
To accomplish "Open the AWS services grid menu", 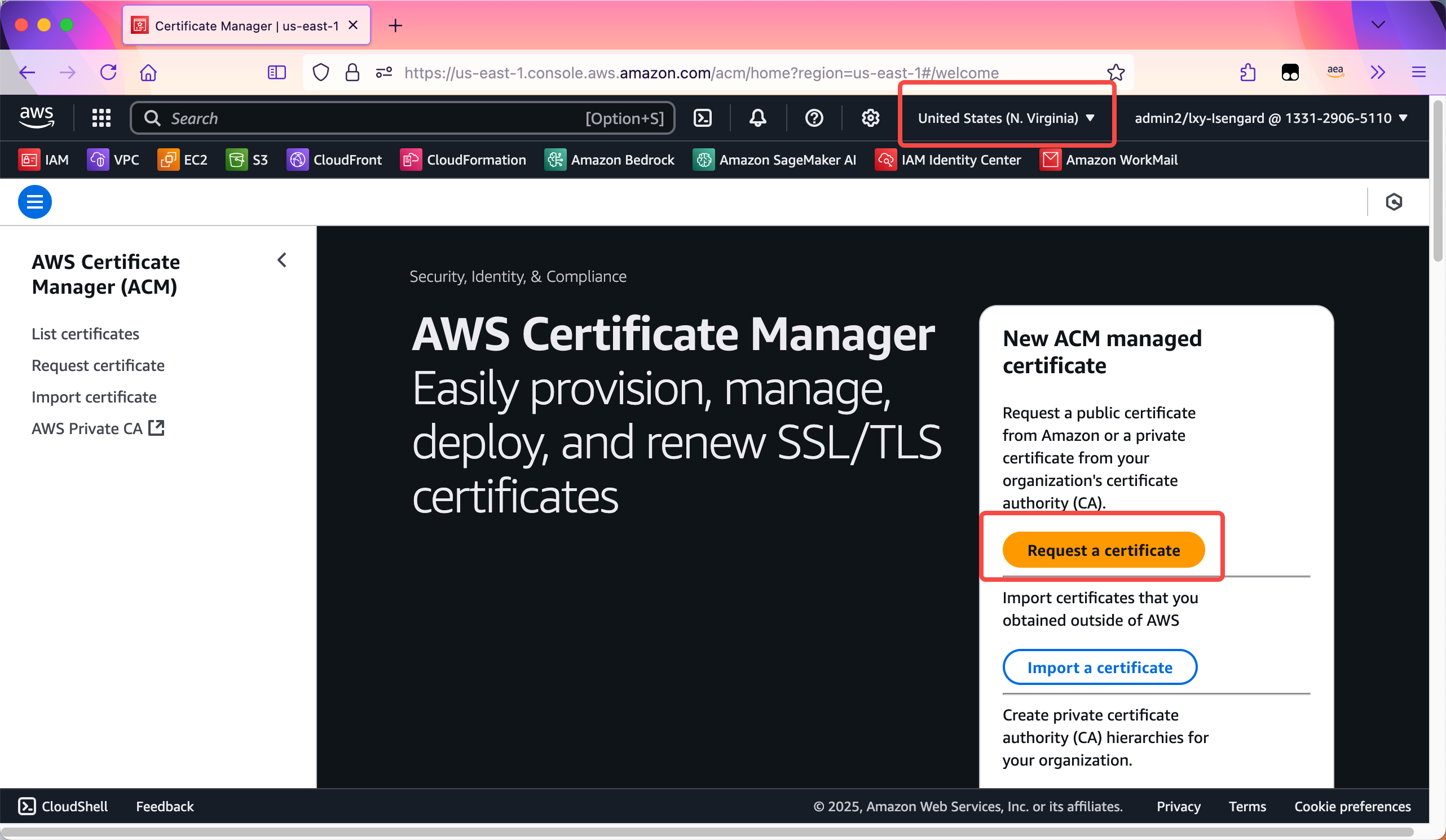I will (101, 118).
